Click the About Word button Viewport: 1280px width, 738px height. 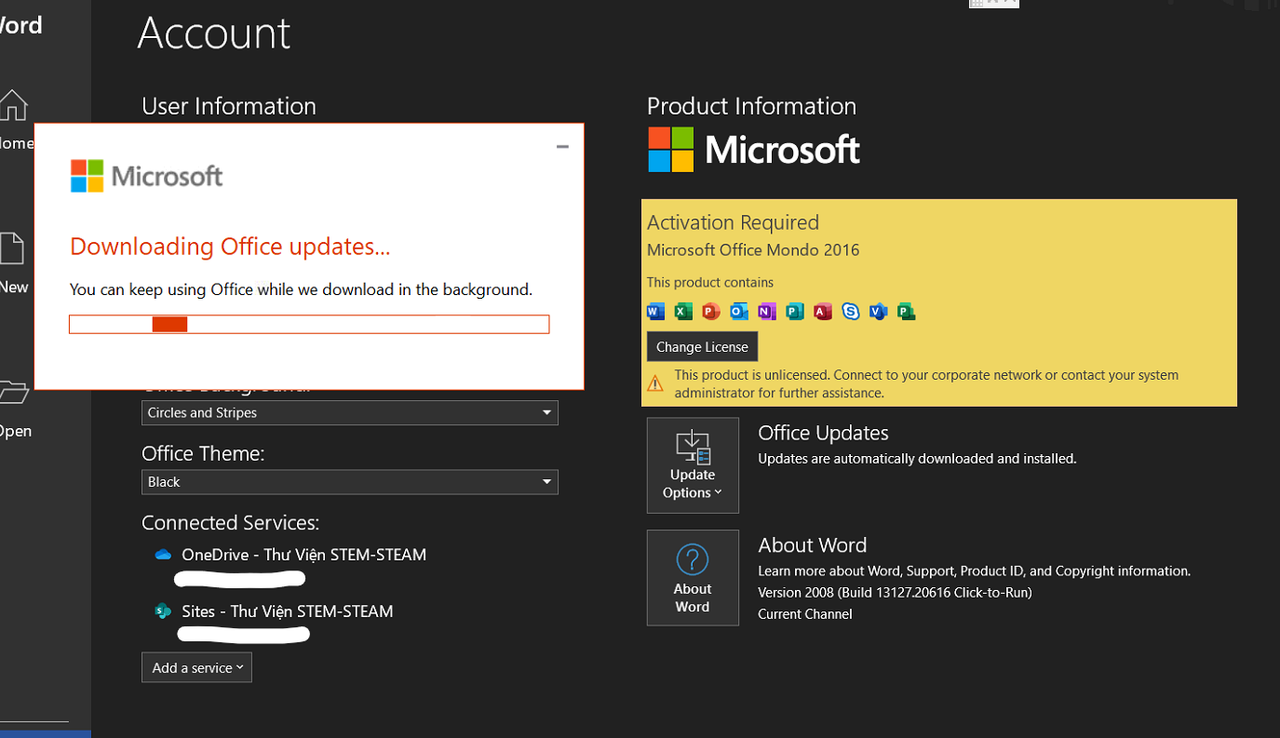pos(692,578)
